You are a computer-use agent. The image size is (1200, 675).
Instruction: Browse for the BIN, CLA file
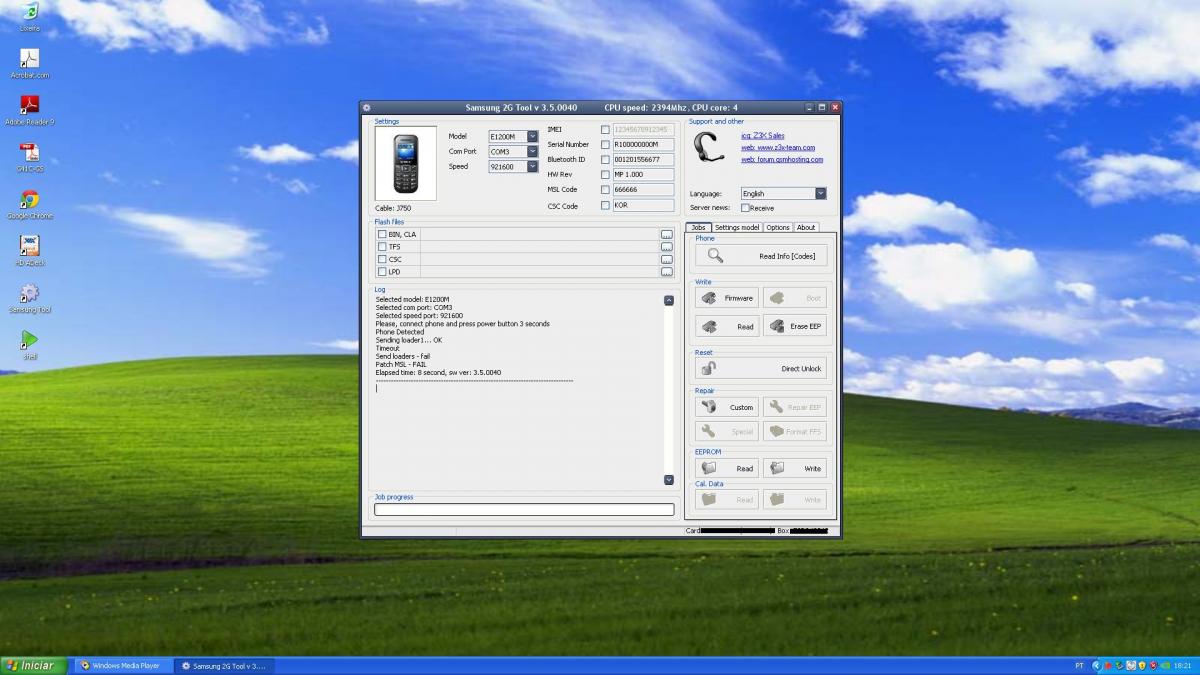coord(667,234)
